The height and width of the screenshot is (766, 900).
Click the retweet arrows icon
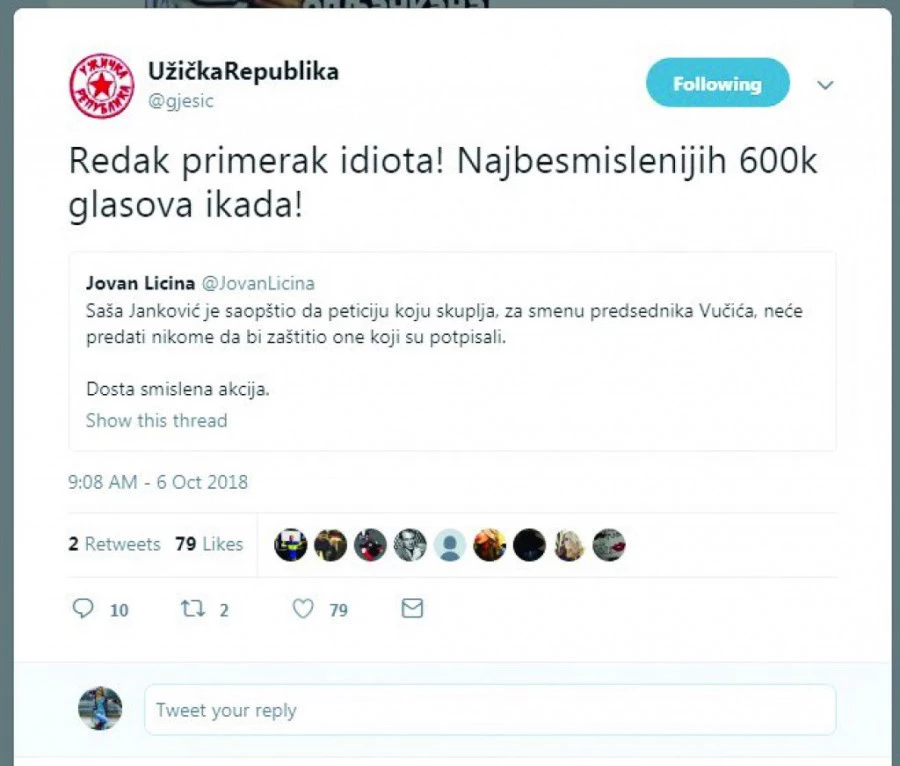coord(192,608)
